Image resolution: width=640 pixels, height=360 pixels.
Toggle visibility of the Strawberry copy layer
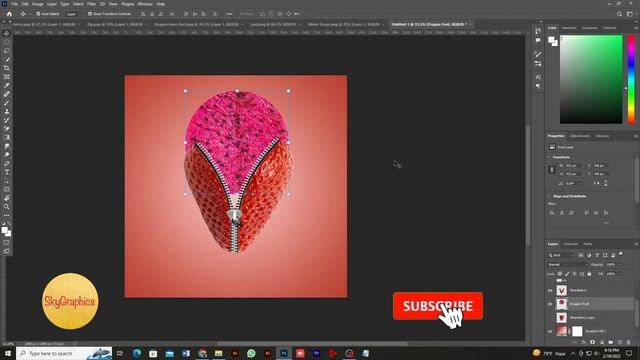[550, 318]
